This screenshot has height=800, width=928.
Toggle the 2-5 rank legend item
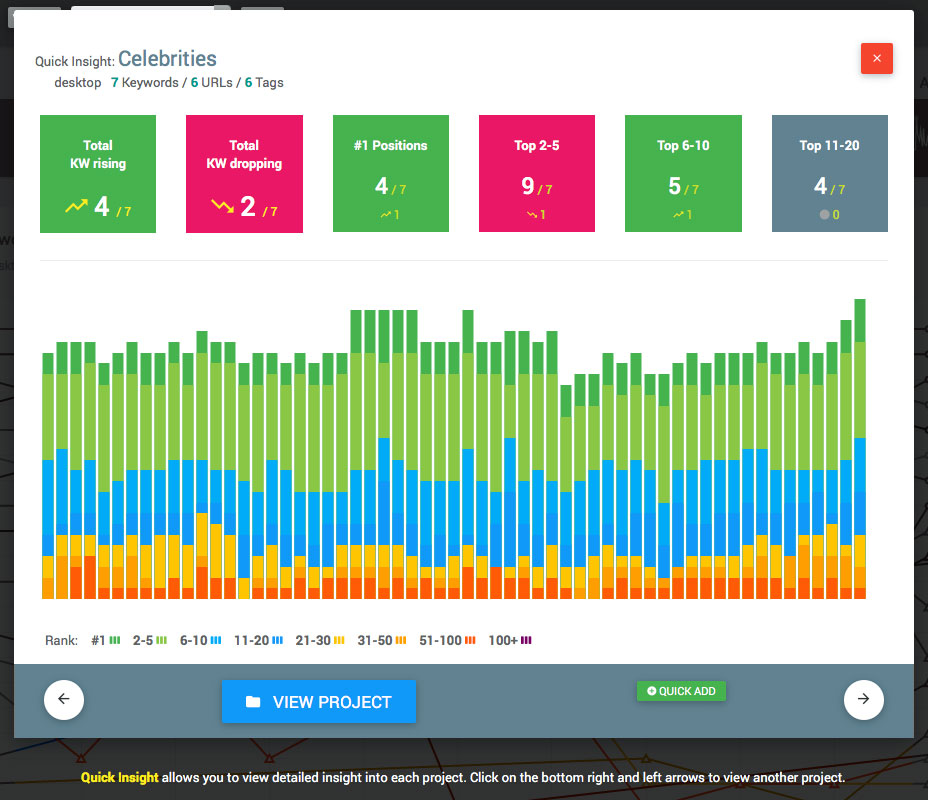149,640
